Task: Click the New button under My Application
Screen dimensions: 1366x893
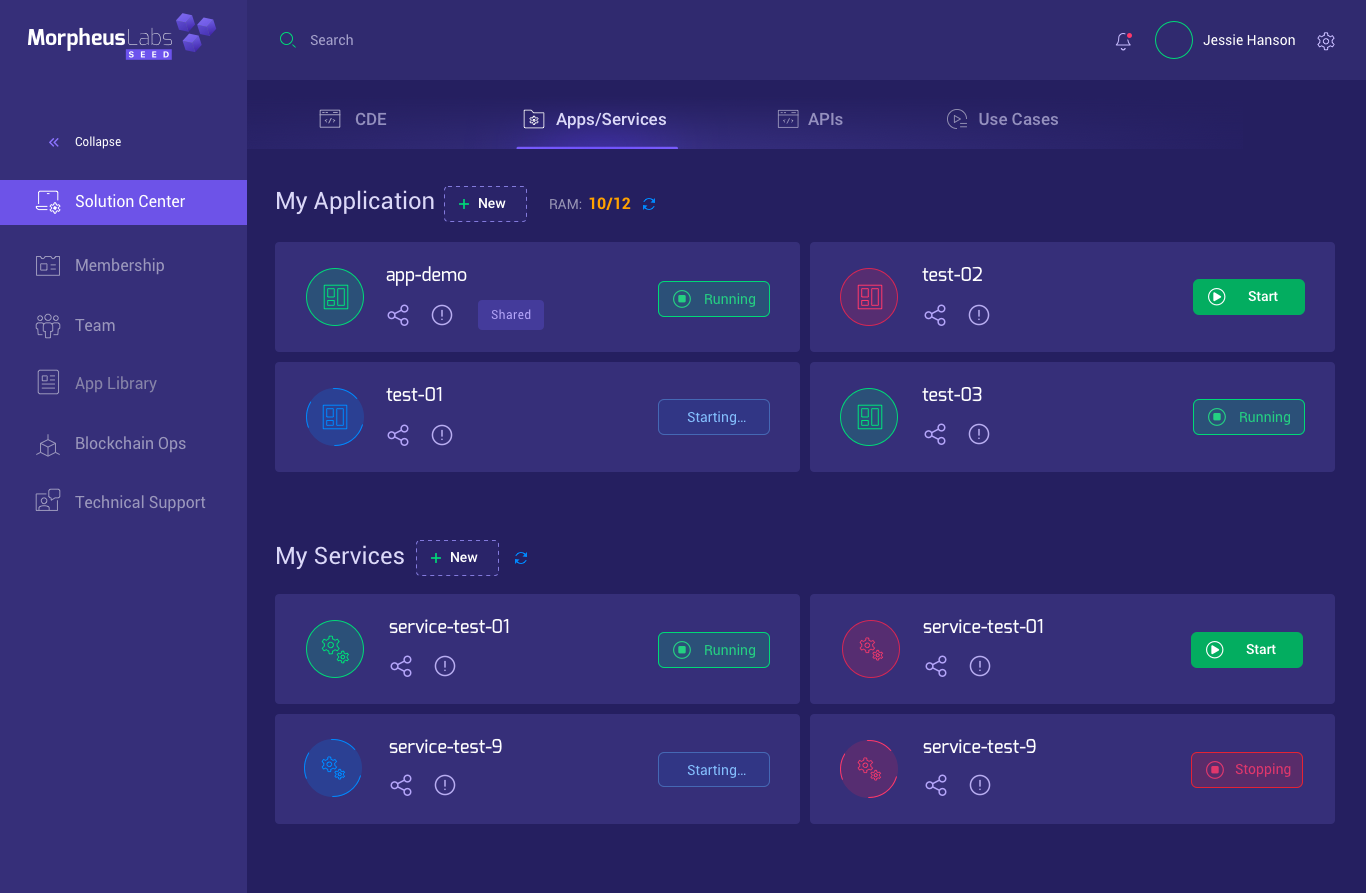Action: pyautogui.click(x=485, y=203)
